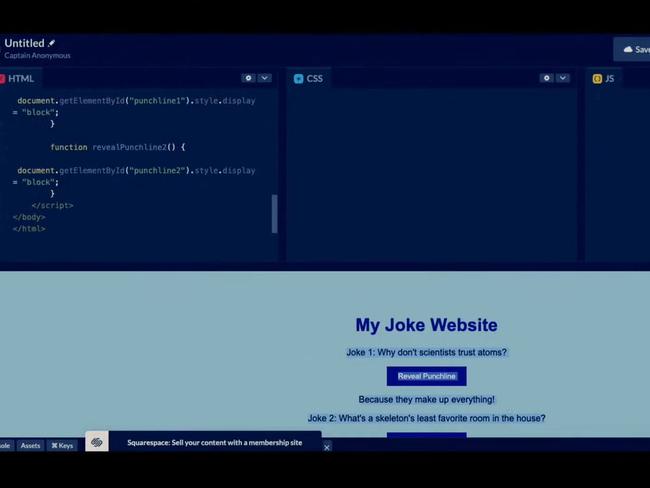Click the Save button with cloud icon
This screenshot has height=488, width=650.
coord(632,49)
